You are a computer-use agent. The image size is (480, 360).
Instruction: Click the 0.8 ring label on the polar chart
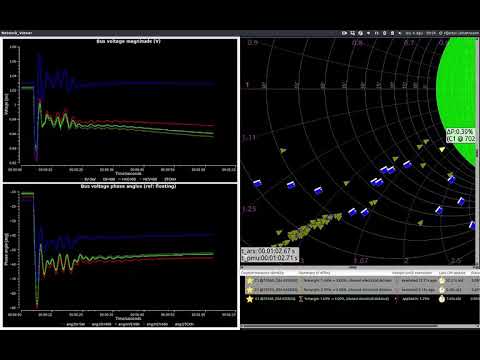pos(357,43)
